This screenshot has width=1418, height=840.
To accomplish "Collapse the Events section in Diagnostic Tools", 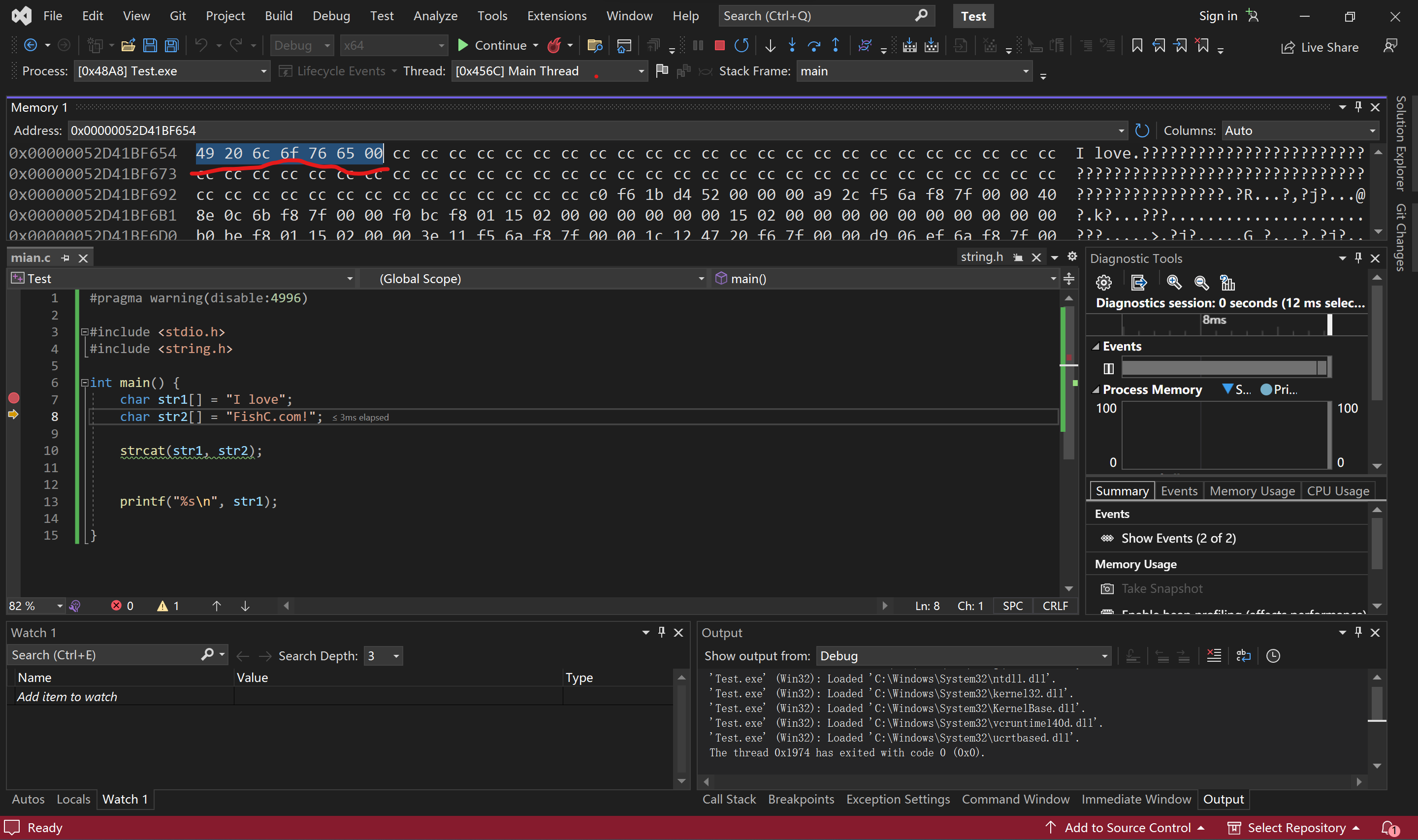I will (1096, 347).
